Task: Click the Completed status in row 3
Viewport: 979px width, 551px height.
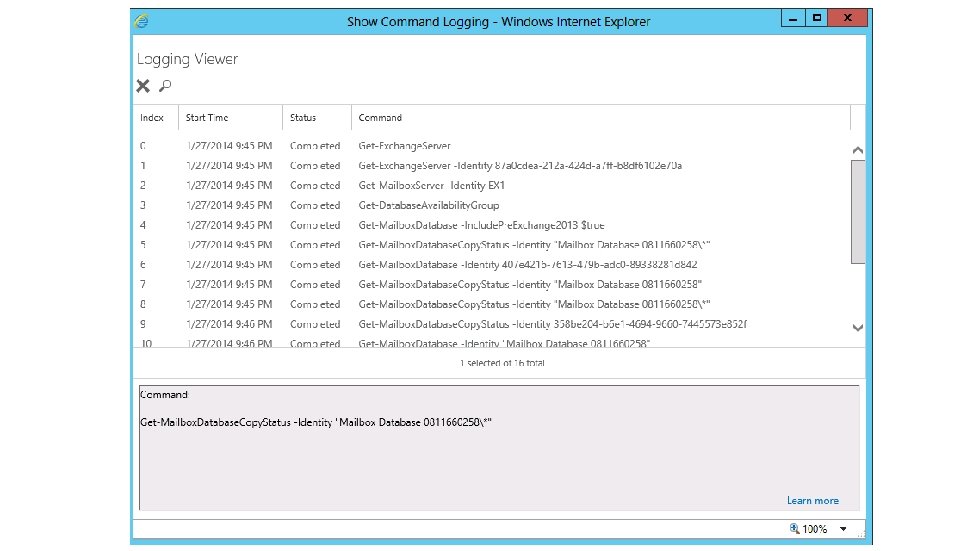Action: coord(315,205)
